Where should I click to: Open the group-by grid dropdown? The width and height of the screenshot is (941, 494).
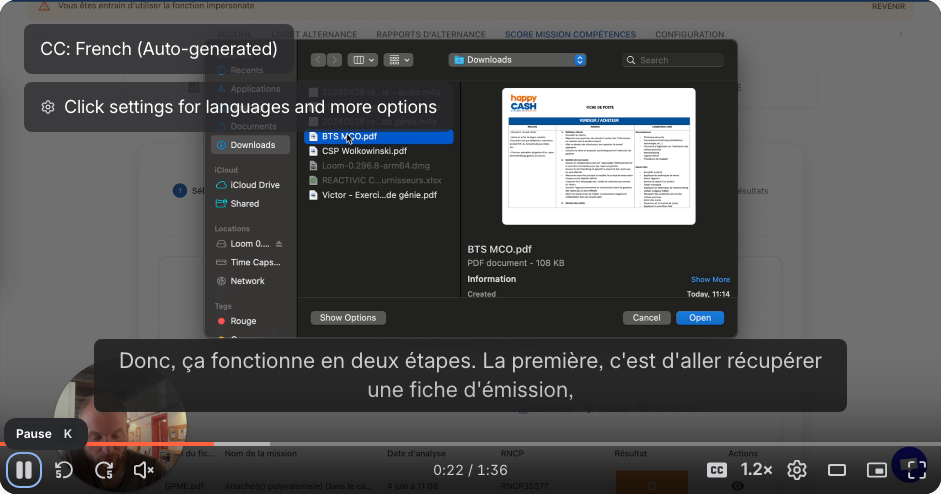click(398, 60)
